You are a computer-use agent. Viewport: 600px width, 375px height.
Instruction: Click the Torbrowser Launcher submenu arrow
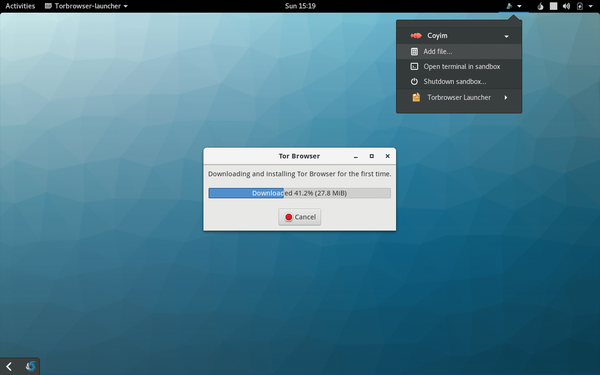[506, 97]
